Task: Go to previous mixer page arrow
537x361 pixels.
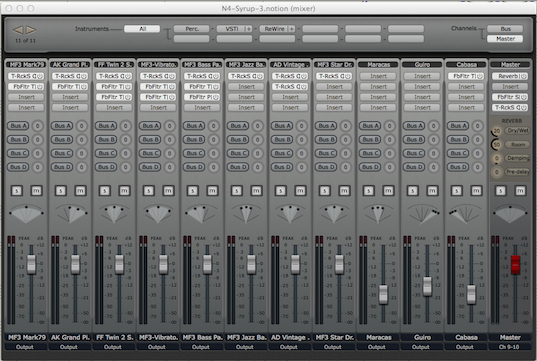Action: [x=18, y=30]
